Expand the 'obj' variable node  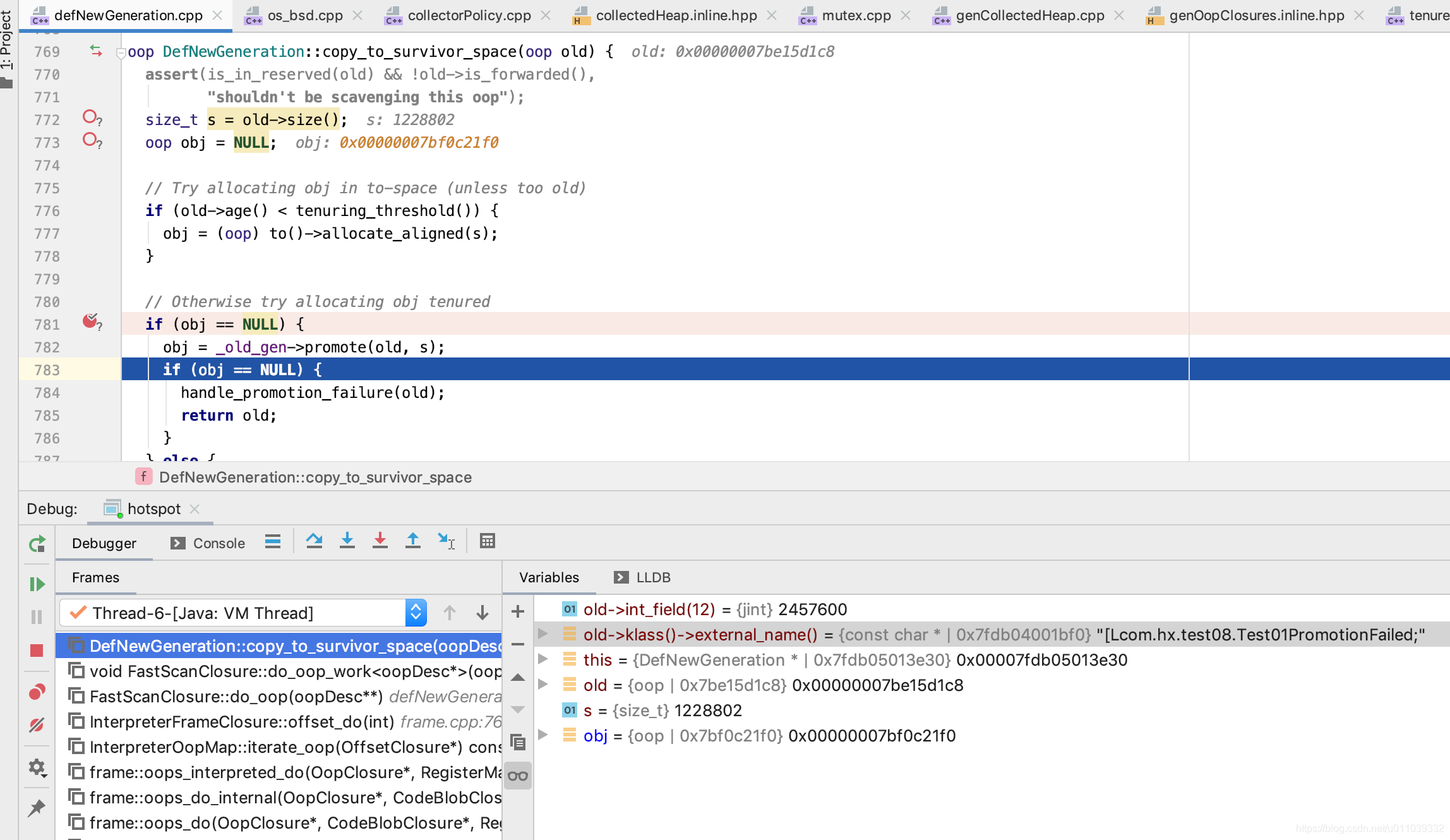(542, 735)
